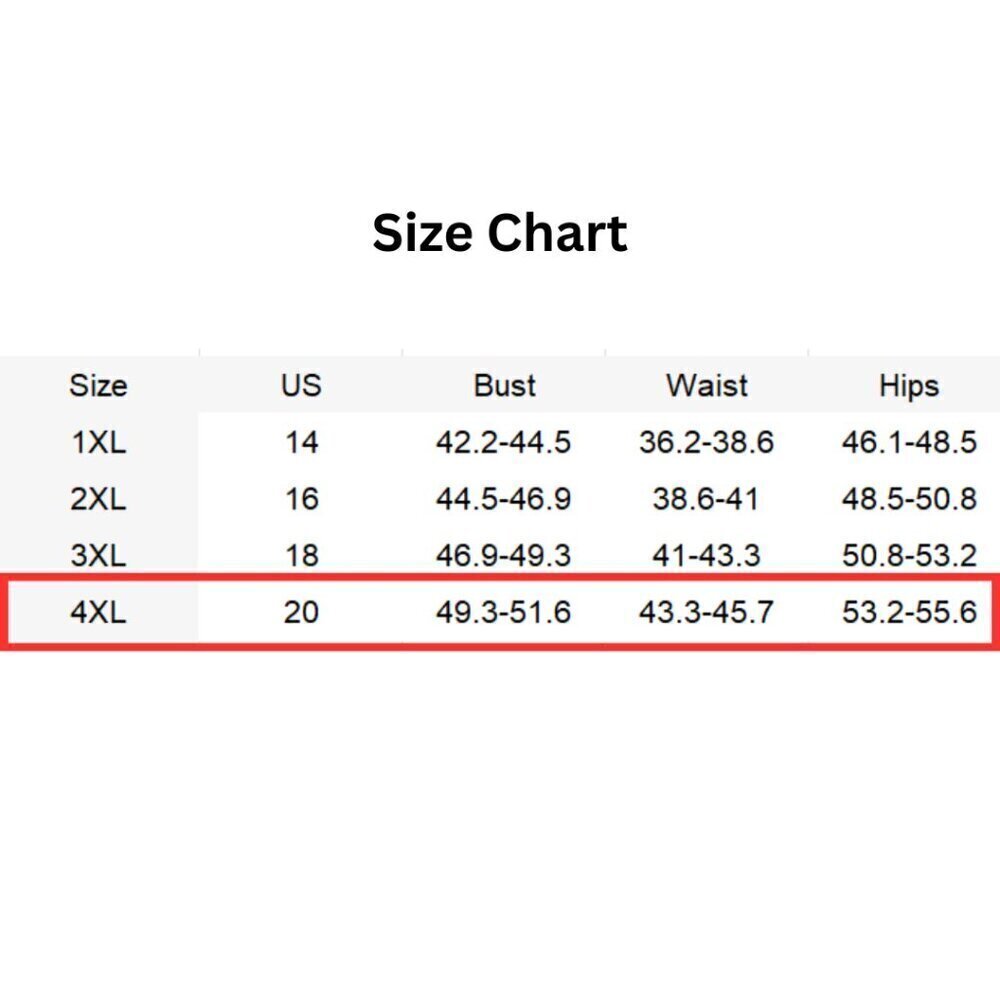1000x1000 pixels.
Task: Click the Size Chart title
Action: (x=499, y=233)
